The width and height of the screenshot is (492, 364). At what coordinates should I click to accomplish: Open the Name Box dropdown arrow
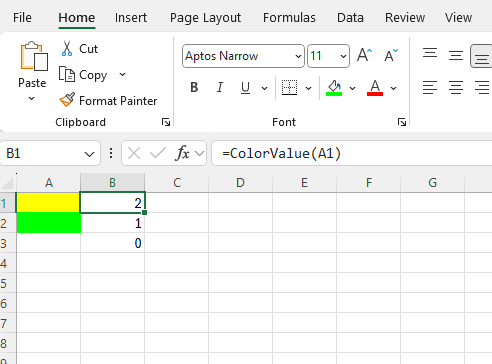click(89, 154)
